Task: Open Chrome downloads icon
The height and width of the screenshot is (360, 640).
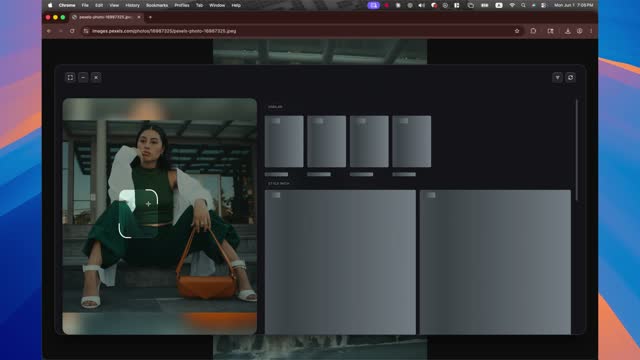Action: [x=568, y=31]
